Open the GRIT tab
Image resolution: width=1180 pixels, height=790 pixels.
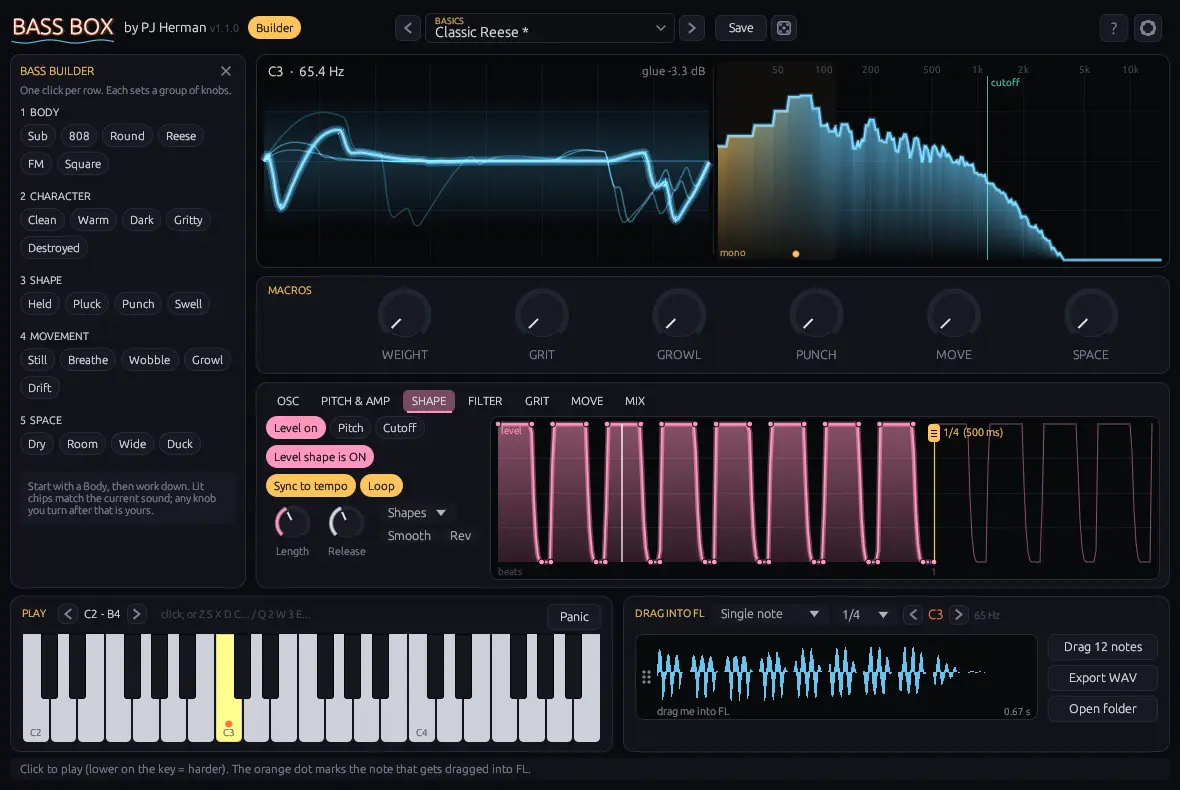(537, 401)
